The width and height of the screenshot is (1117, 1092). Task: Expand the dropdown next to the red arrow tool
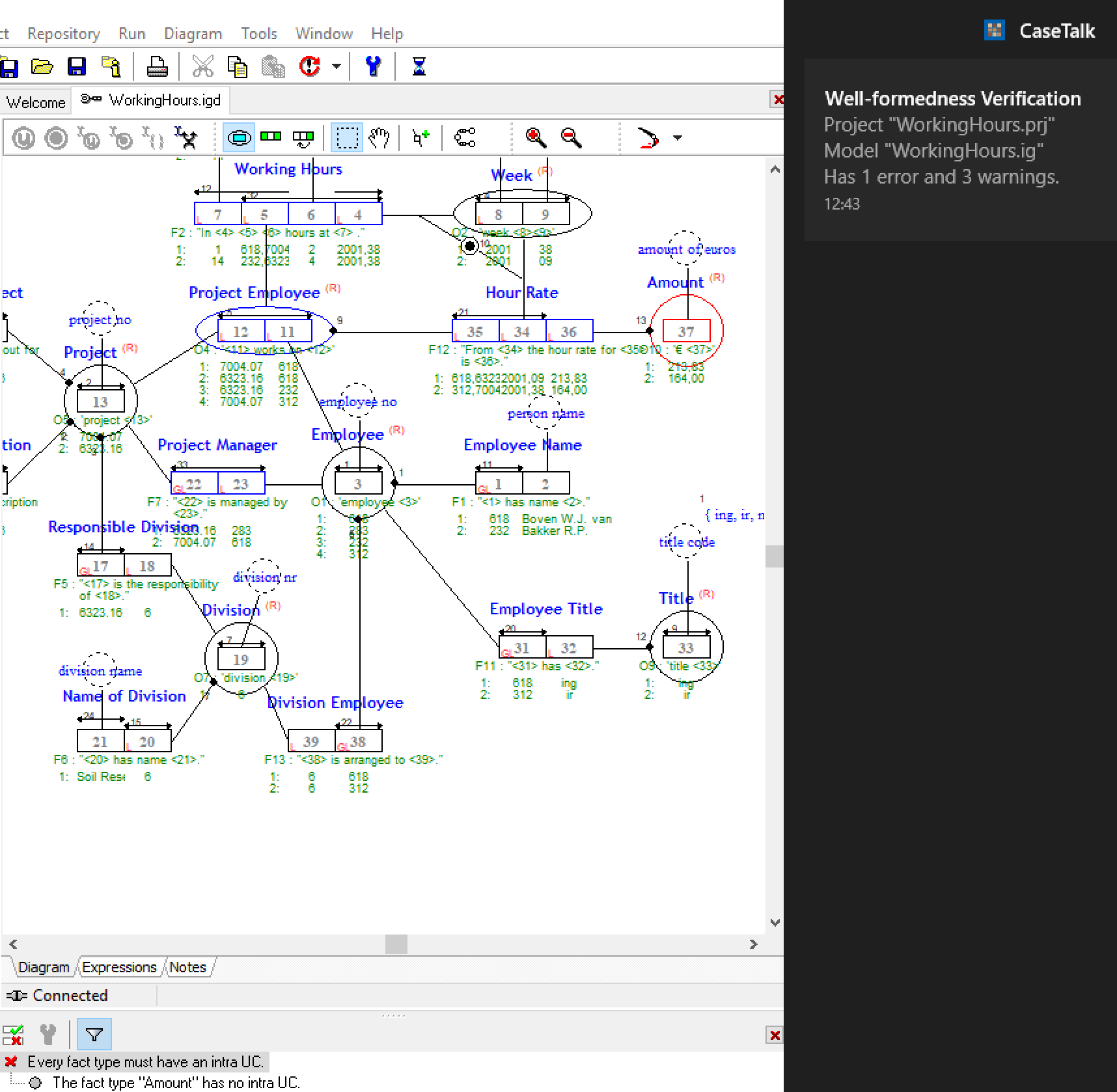pyautogui.click(x=678, y=138)
